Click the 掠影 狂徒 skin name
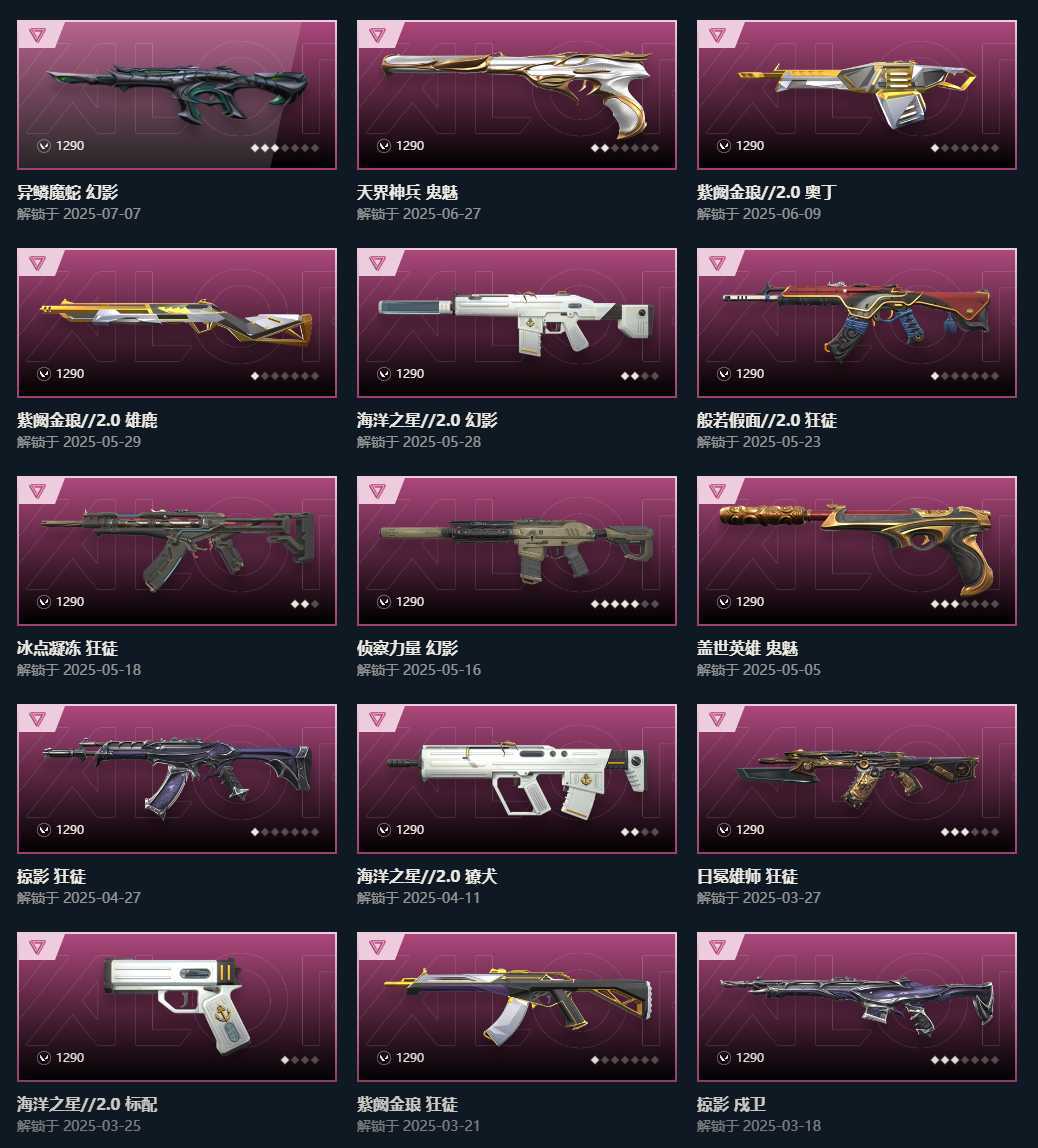The width and height of the screenshot is (1038, 1148). [x=51, y=876]
